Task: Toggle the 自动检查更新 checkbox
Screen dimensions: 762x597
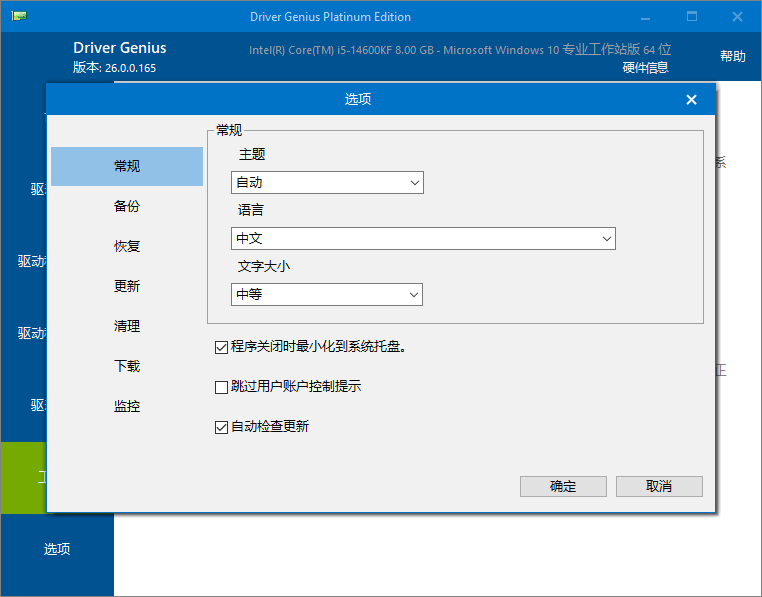Action: [x=221, y=427]
